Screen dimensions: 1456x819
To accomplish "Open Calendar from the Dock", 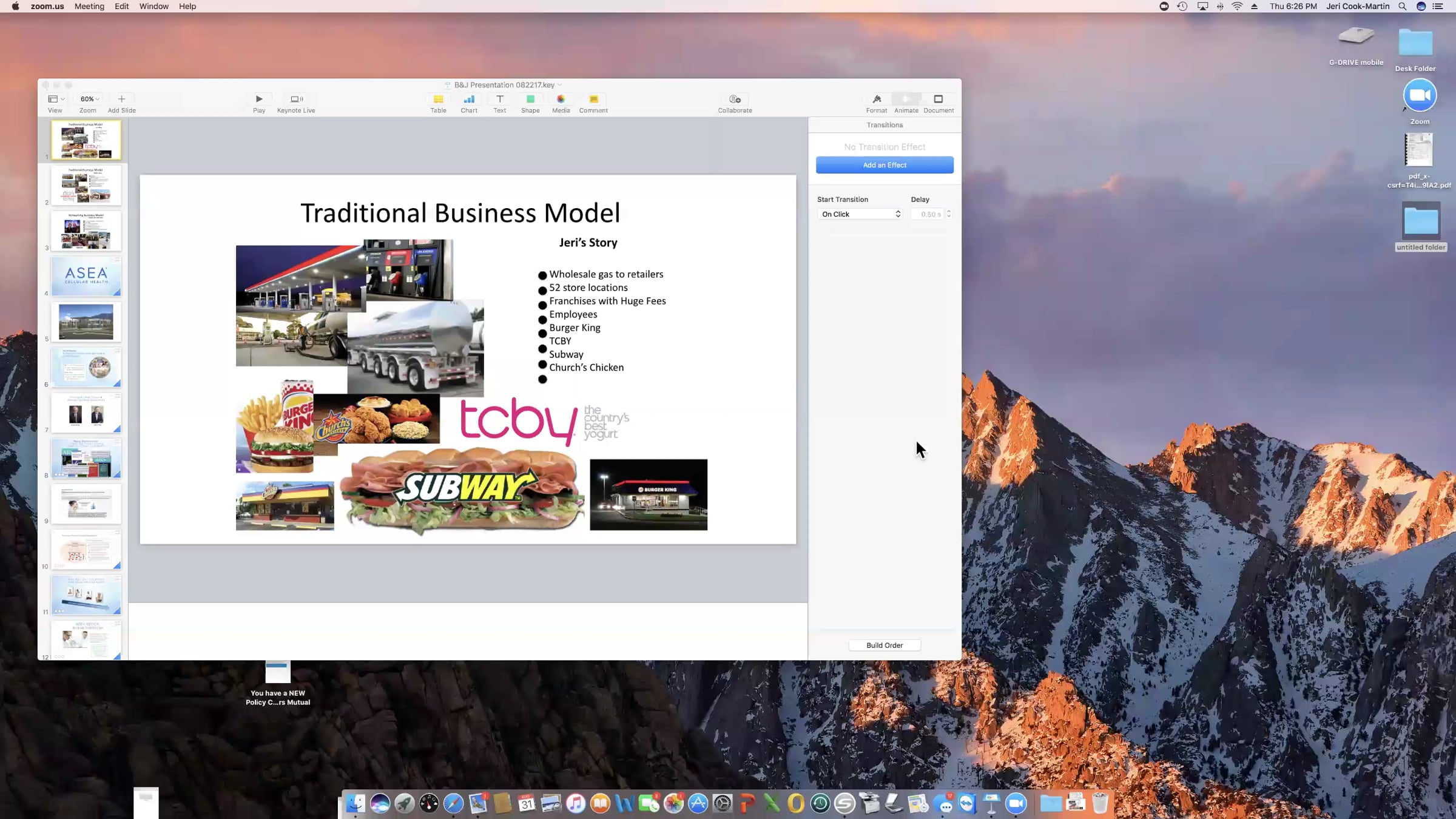I will click(527, 804).
